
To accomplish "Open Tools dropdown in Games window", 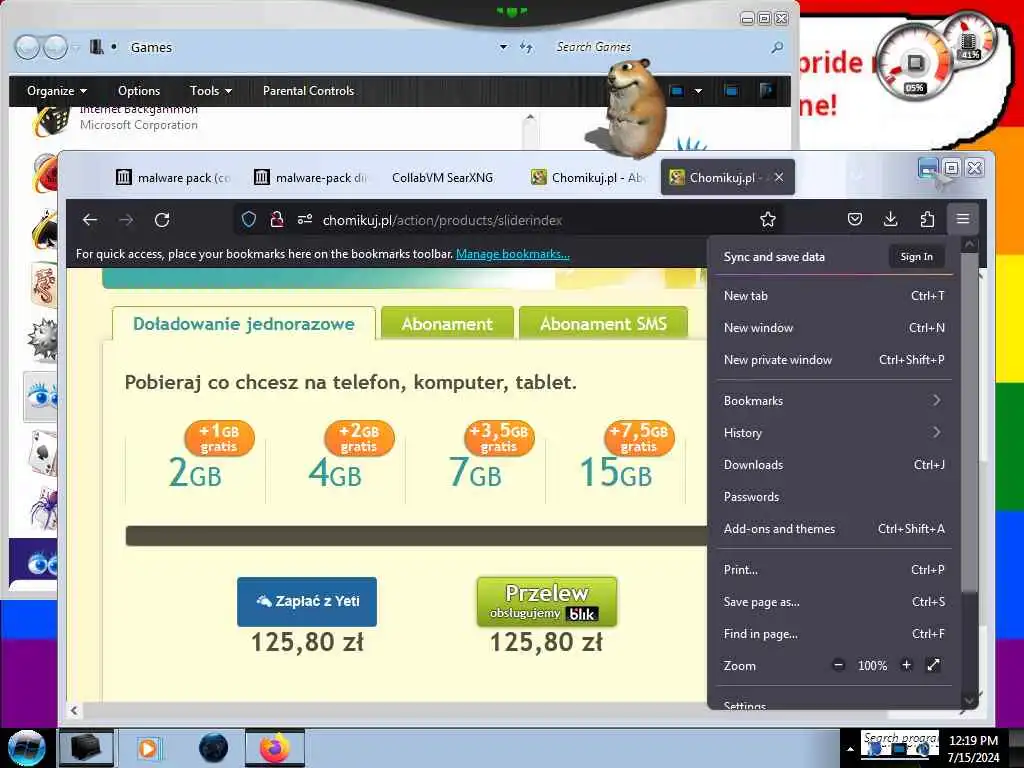I will (210, 91).
